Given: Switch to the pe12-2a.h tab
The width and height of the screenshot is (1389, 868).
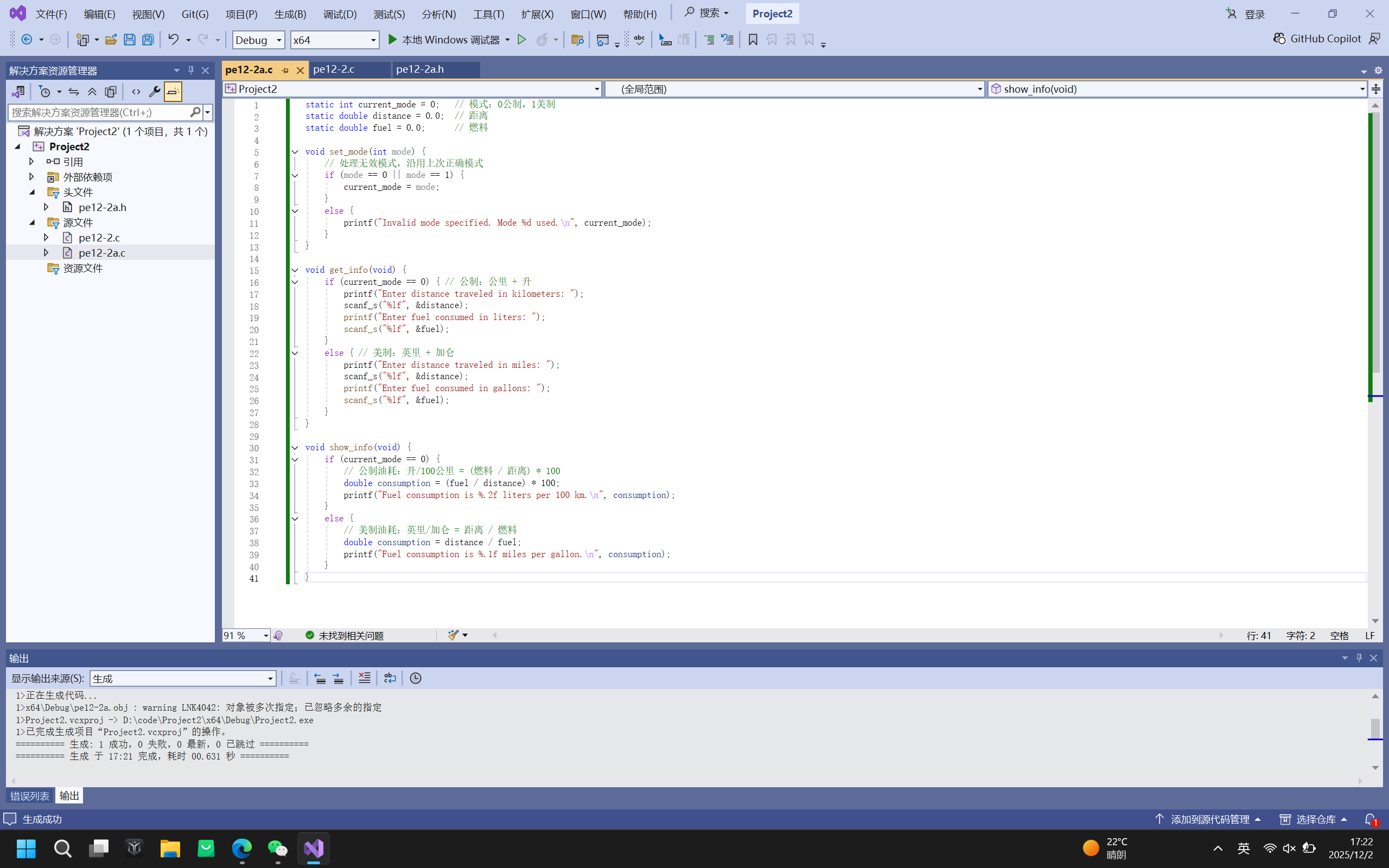Looking at the screenshot, I should pyautogui.click(x=420, y=69).
